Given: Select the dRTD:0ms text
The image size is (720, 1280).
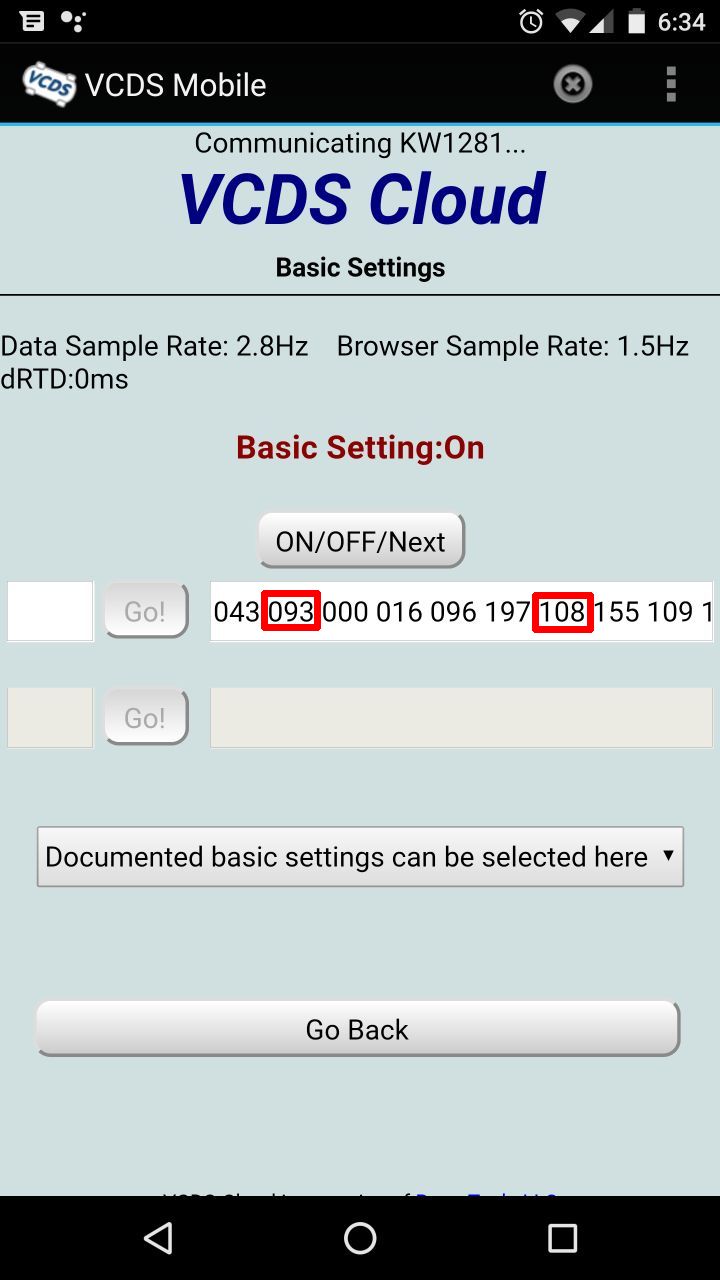Looking at the screenshot, I should (x=64, y=380).
